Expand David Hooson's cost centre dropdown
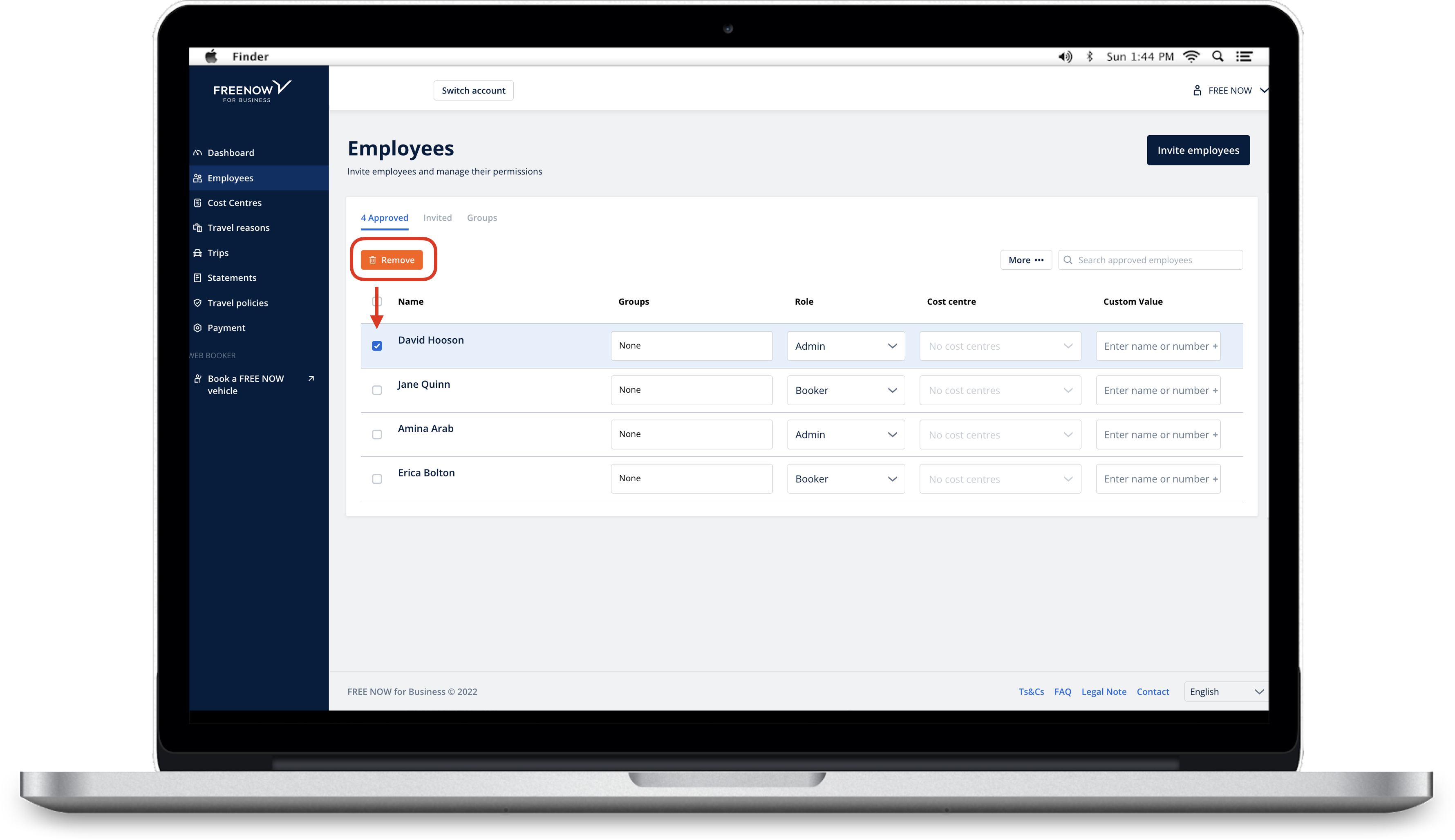This screenshot has width=1455, height=840. (1000, 346)
